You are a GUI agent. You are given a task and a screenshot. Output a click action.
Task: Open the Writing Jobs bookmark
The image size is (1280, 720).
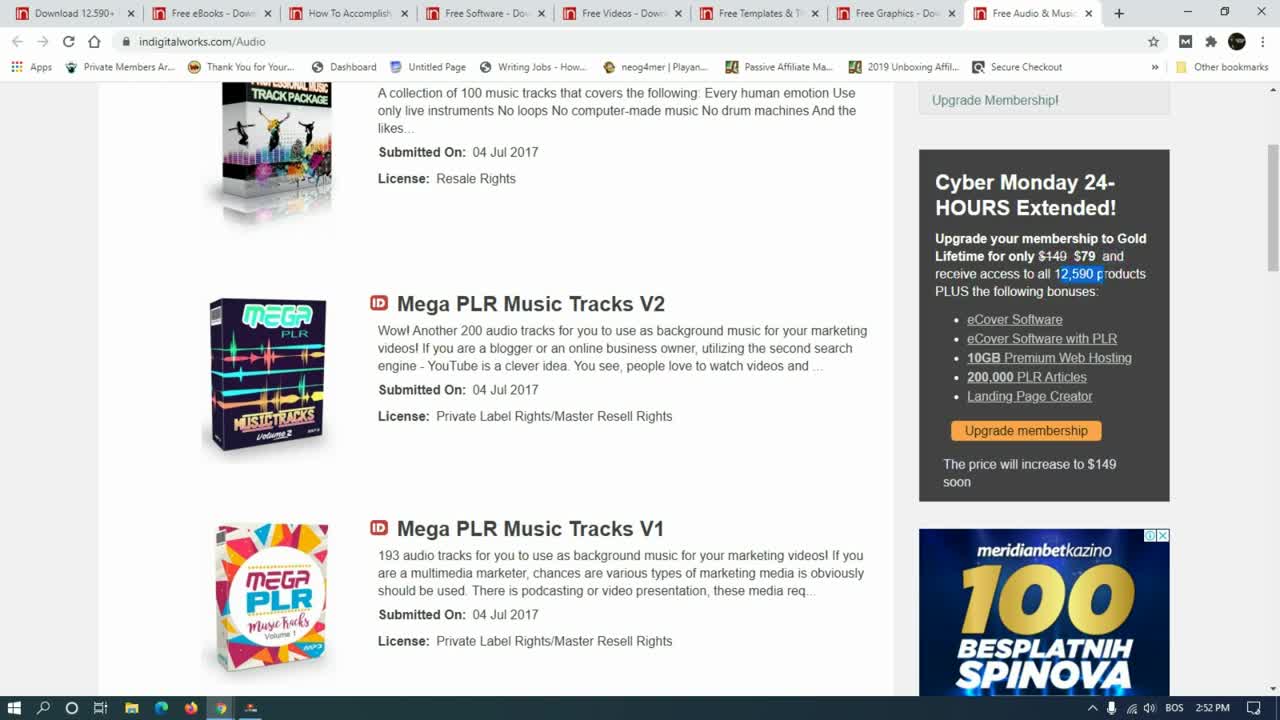533,67
